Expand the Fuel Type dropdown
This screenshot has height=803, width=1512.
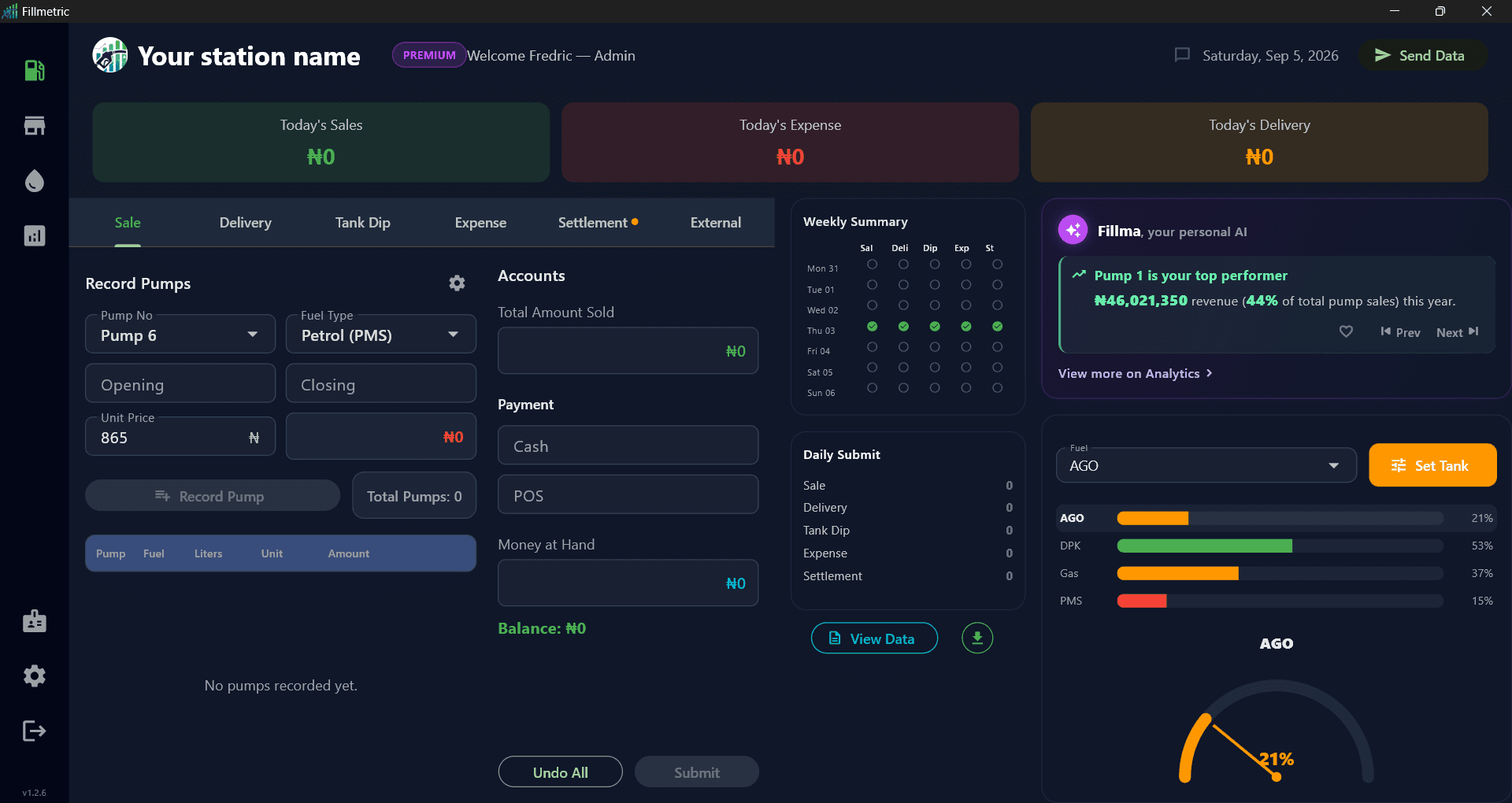coord(381,335)
